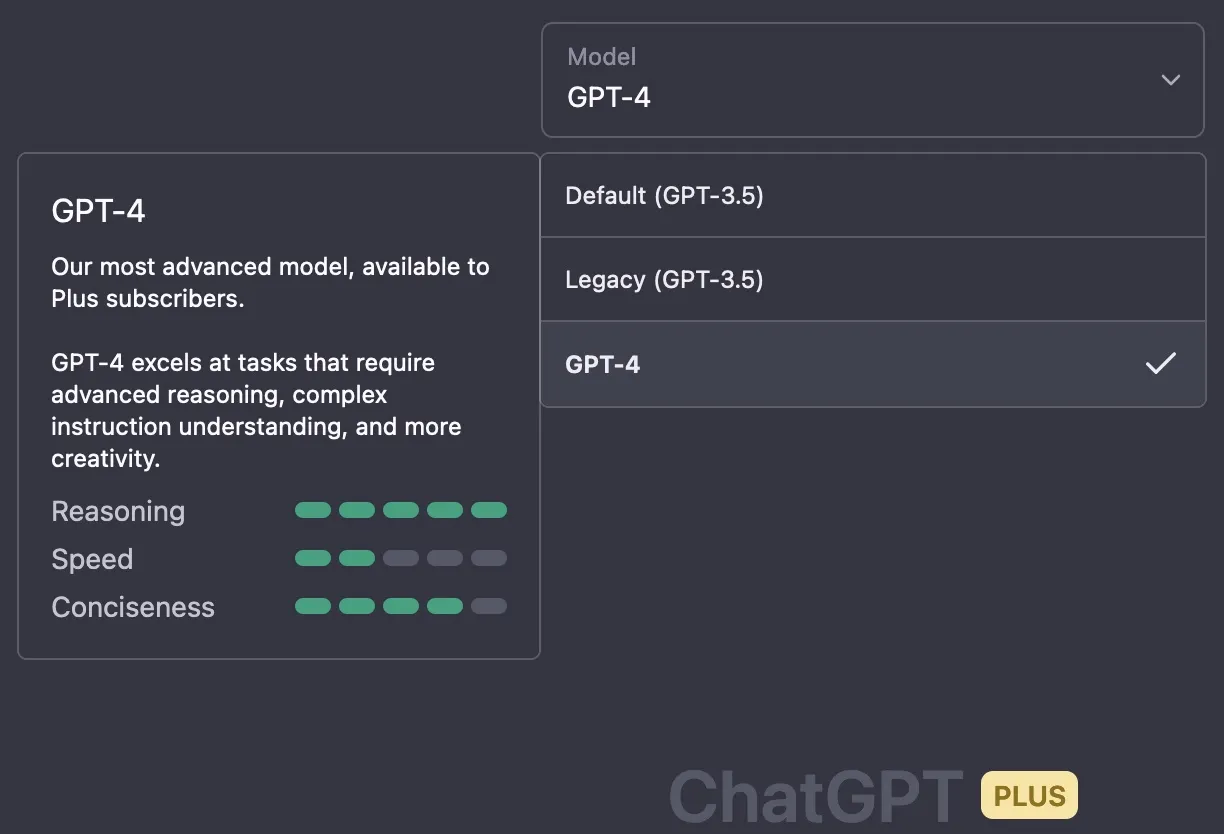Screen dimensions: 1224x834
Task: Click the first Reasoning rating pill
Action: (x=312, y=510)
